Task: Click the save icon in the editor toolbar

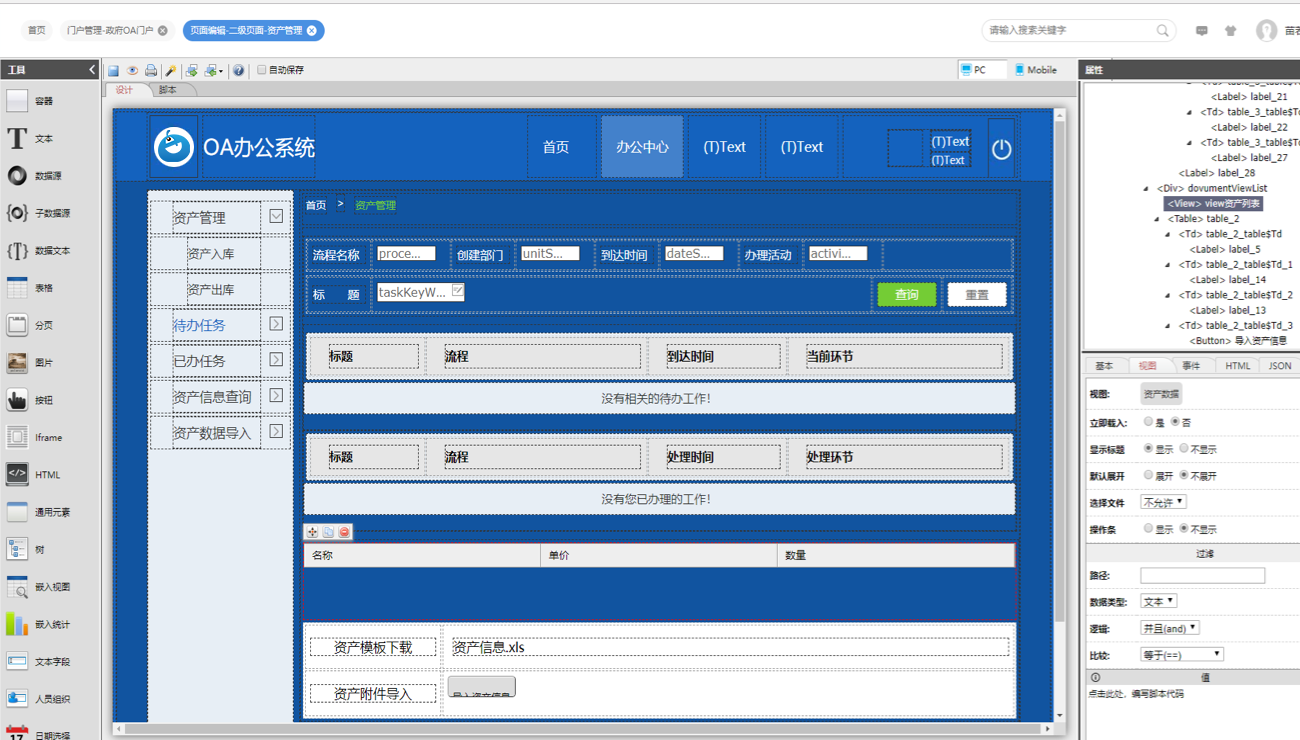Action: pos(114,71)
